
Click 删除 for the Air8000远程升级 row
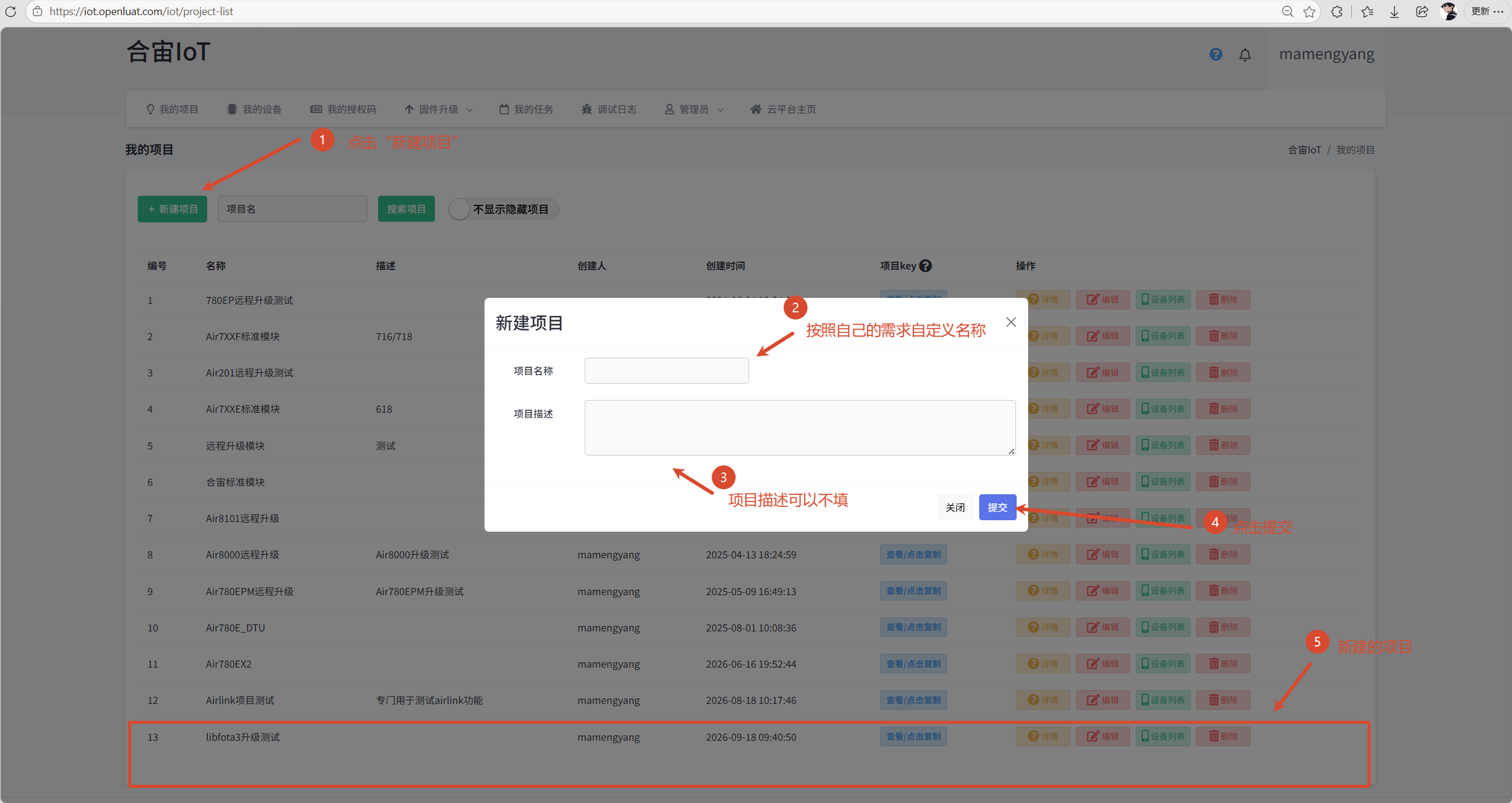pos(1223,555)
